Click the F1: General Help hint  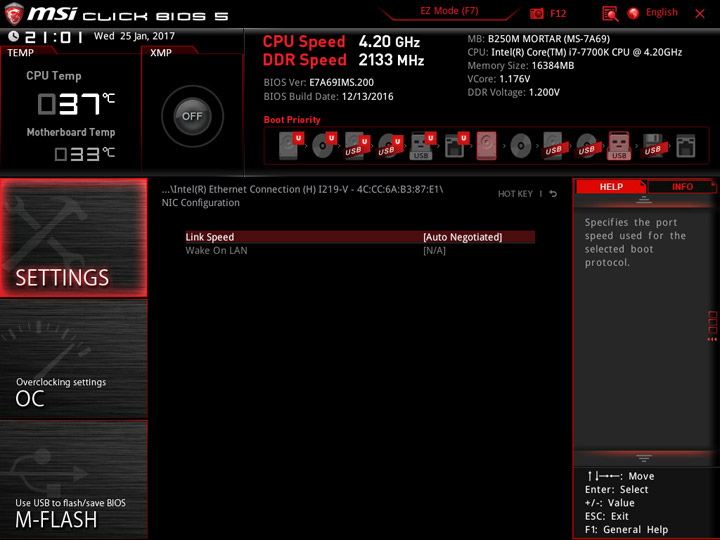click(626, 529)
